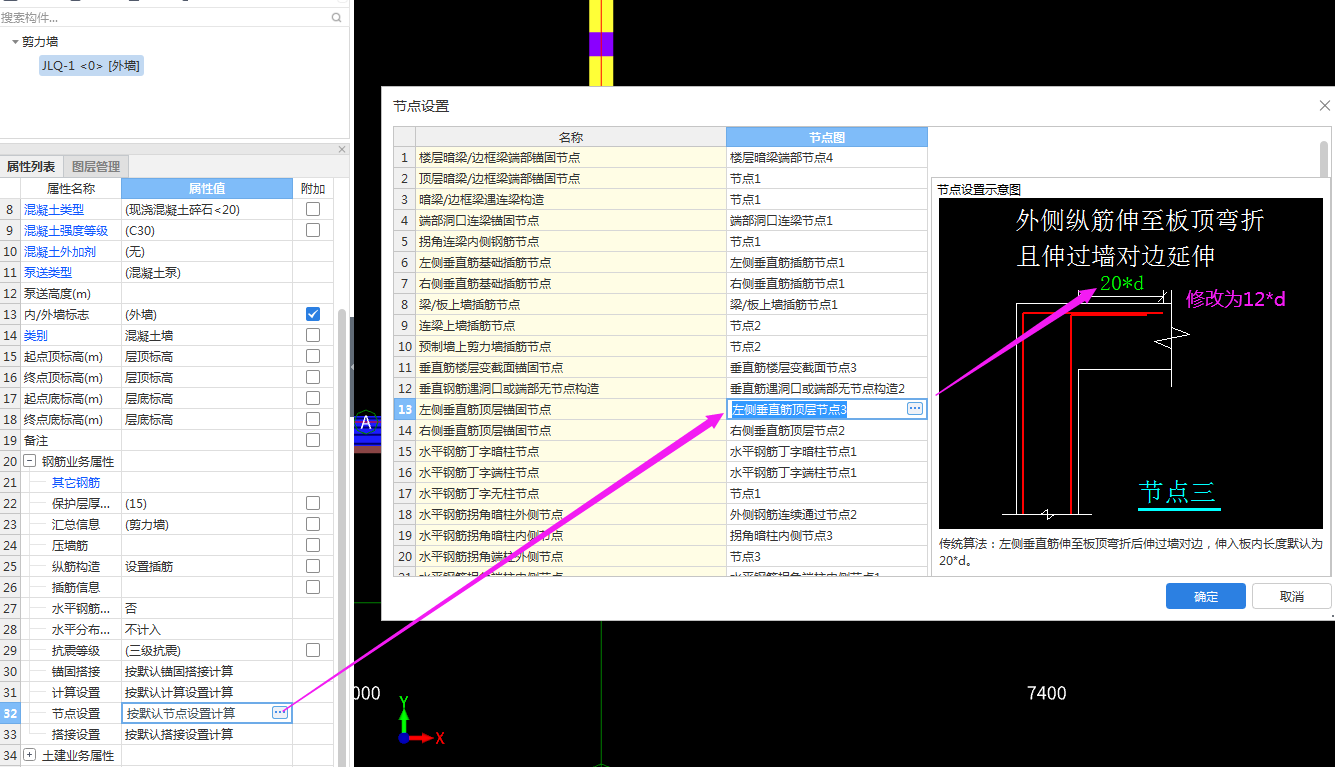Select row 端部洞口连梁锚固节点
Viewport: 1335px width, 767px height.
[x=571, y=220]
